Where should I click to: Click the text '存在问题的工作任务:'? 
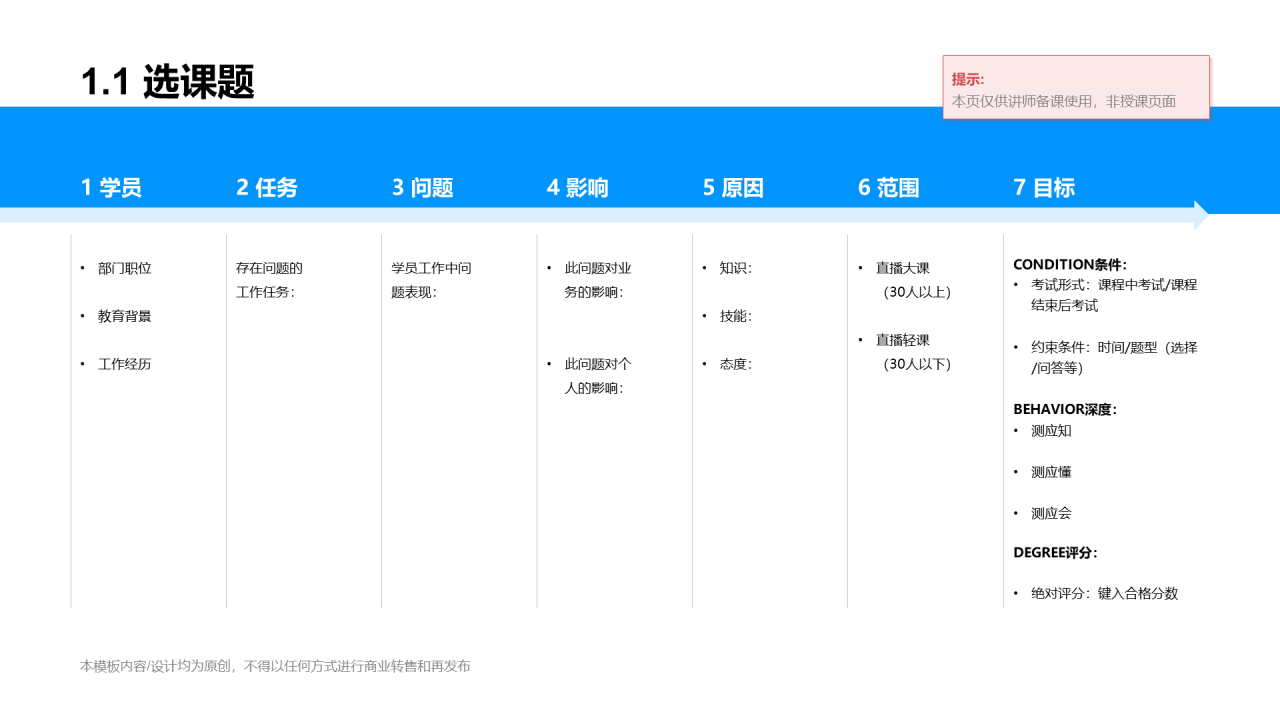[269, 280]
